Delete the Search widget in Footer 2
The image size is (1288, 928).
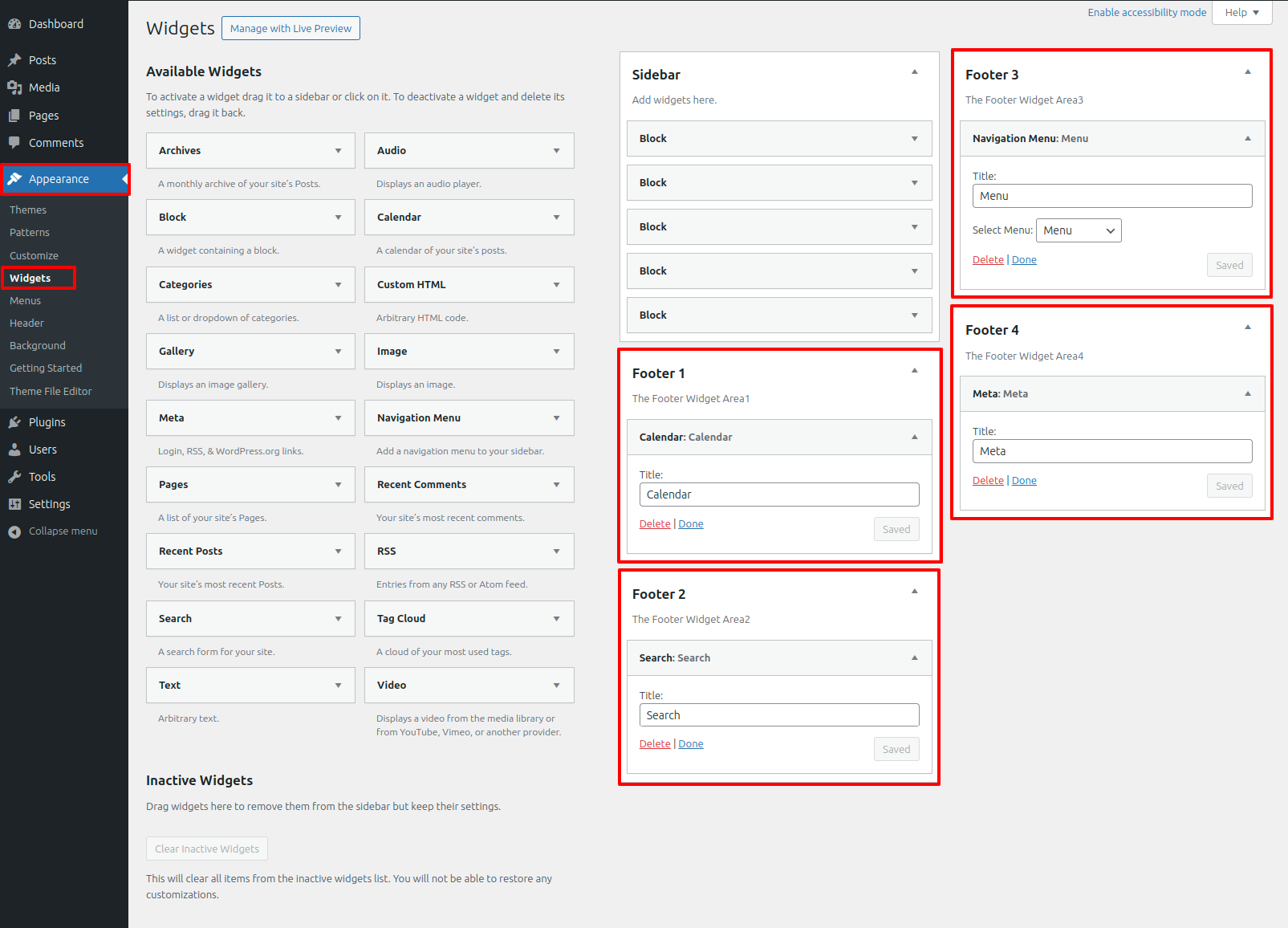click(x=654, y=744)
